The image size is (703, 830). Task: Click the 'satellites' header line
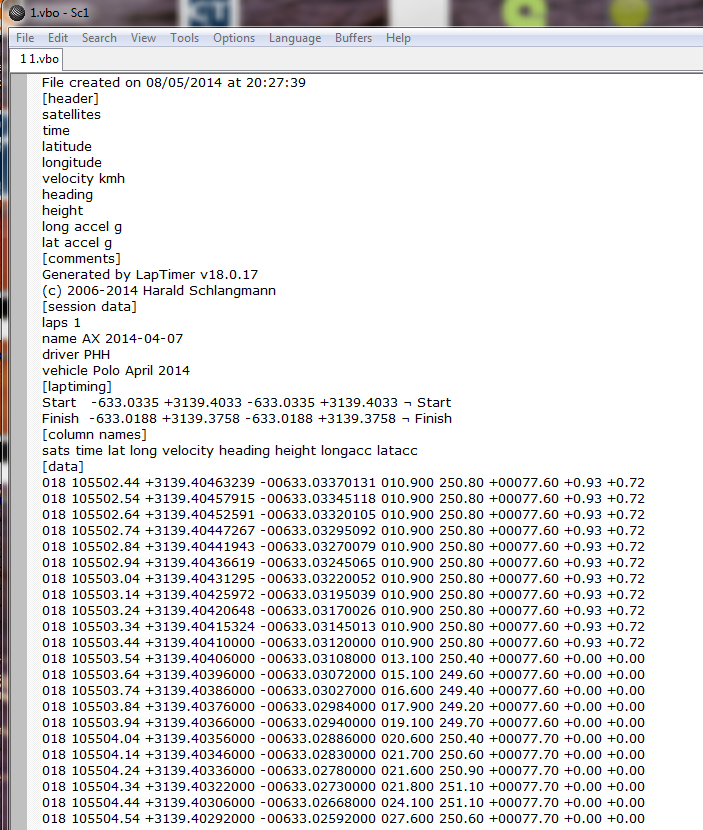71,114
